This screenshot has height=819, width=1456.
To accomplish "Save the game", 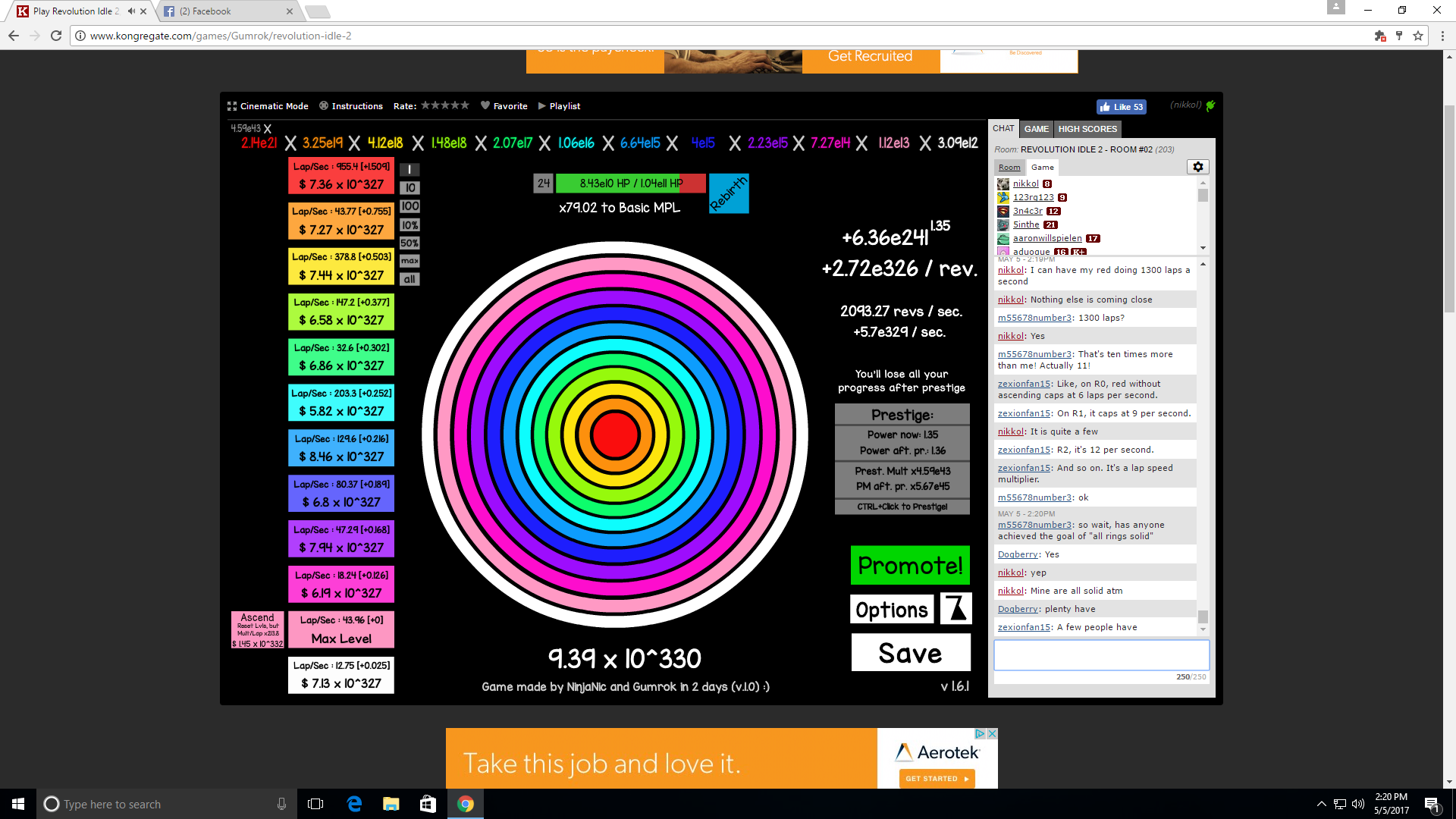I will [910, 653].
